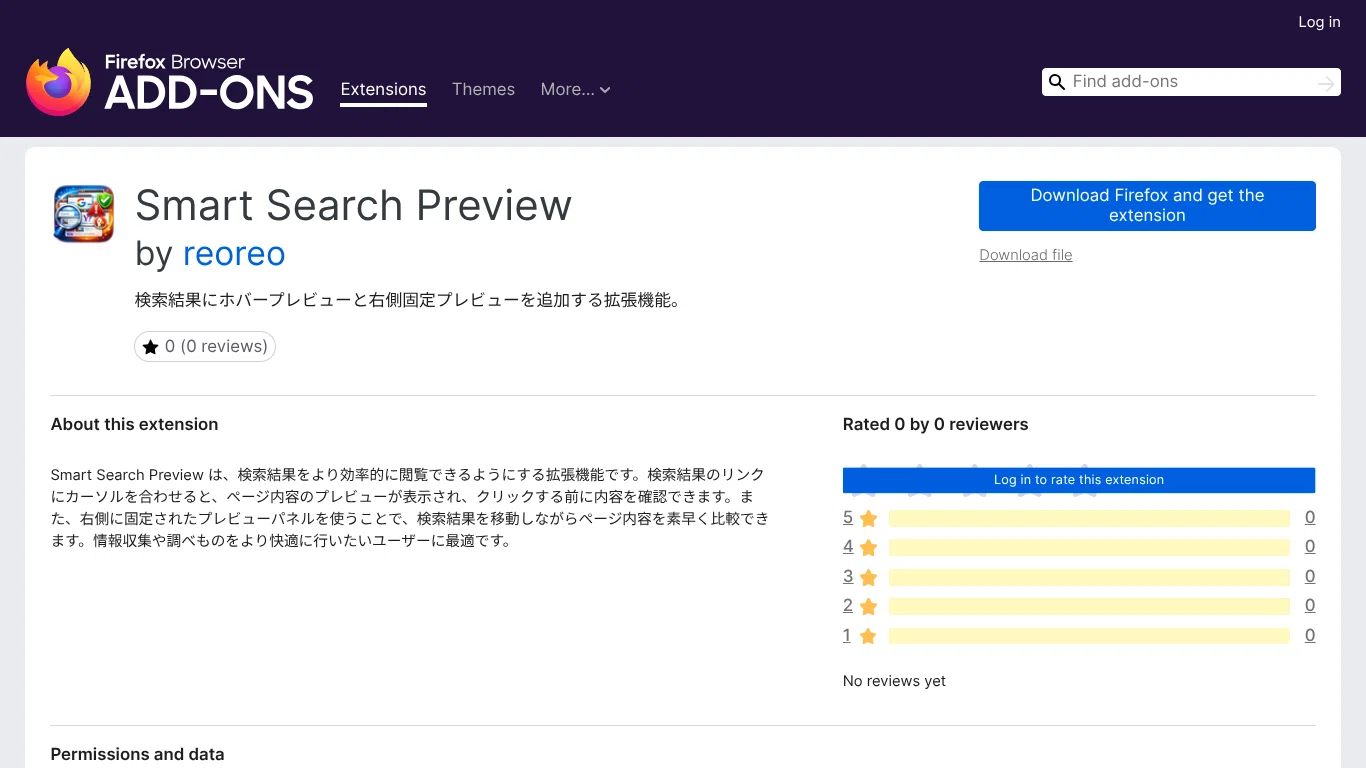Click the 2 star rating number link
The width and height of the screenshot is (1366, 768).
point(848,605)
